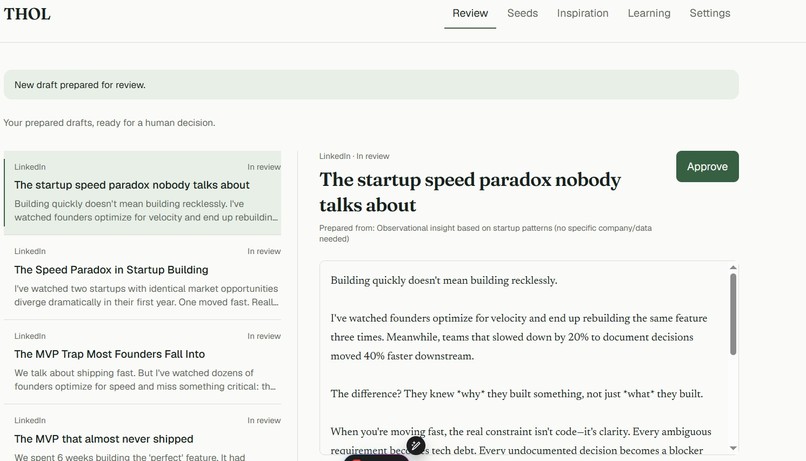
Task: Open the Settings tab
Action: [x=709, y=13]
